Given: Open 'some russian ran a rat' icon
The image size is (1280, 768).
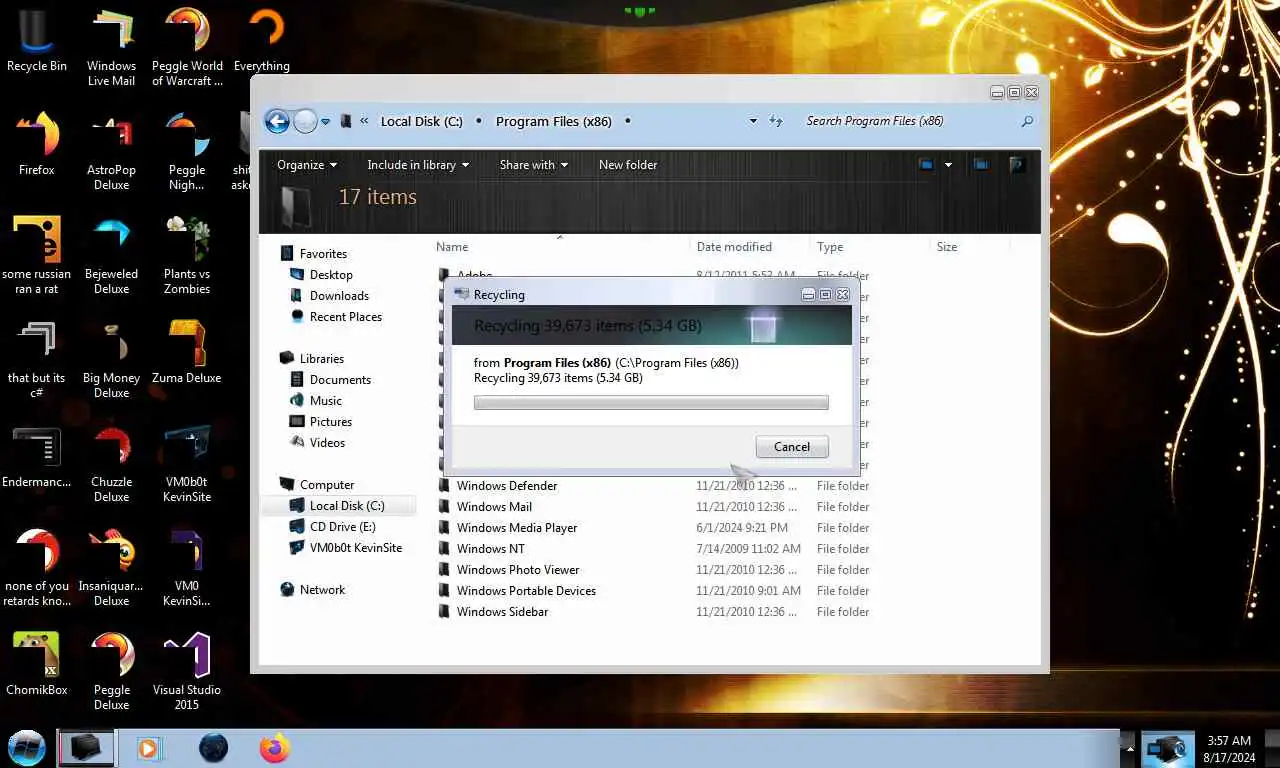Looking at the screenshot, I should [x=36, y=256].
